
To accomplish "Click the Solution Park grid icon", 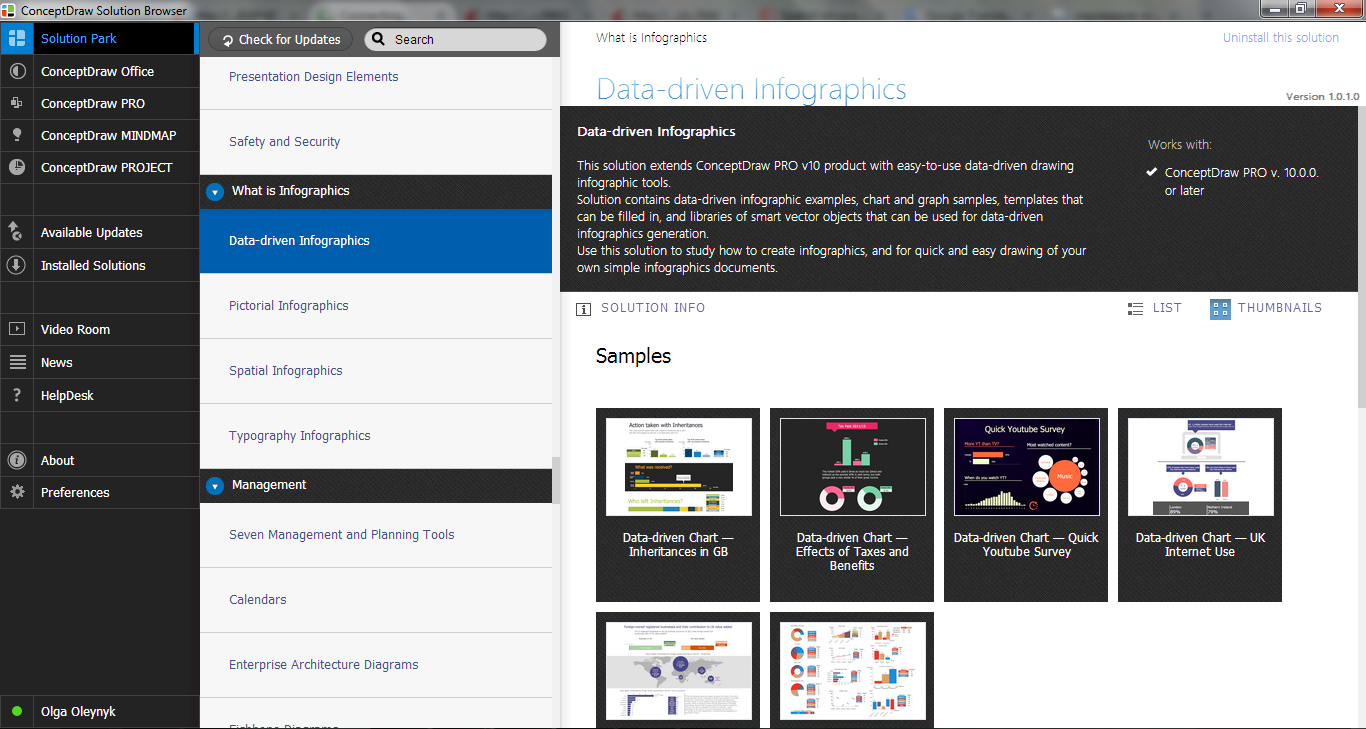I will 16,39.
